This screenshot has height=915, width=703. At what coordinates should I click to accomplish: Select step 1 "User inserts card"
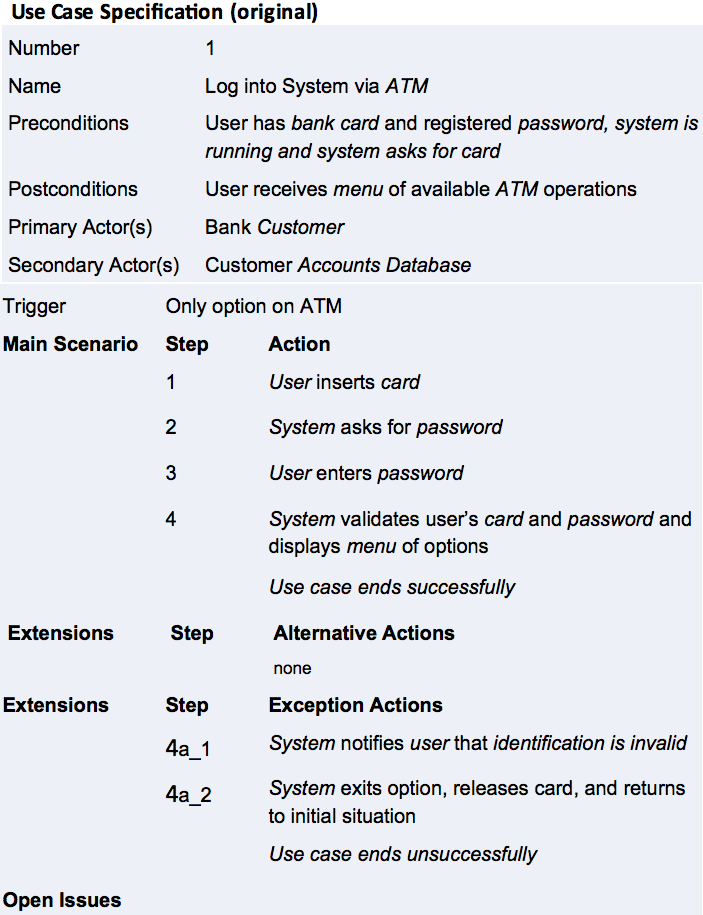(x=344, y=382)
